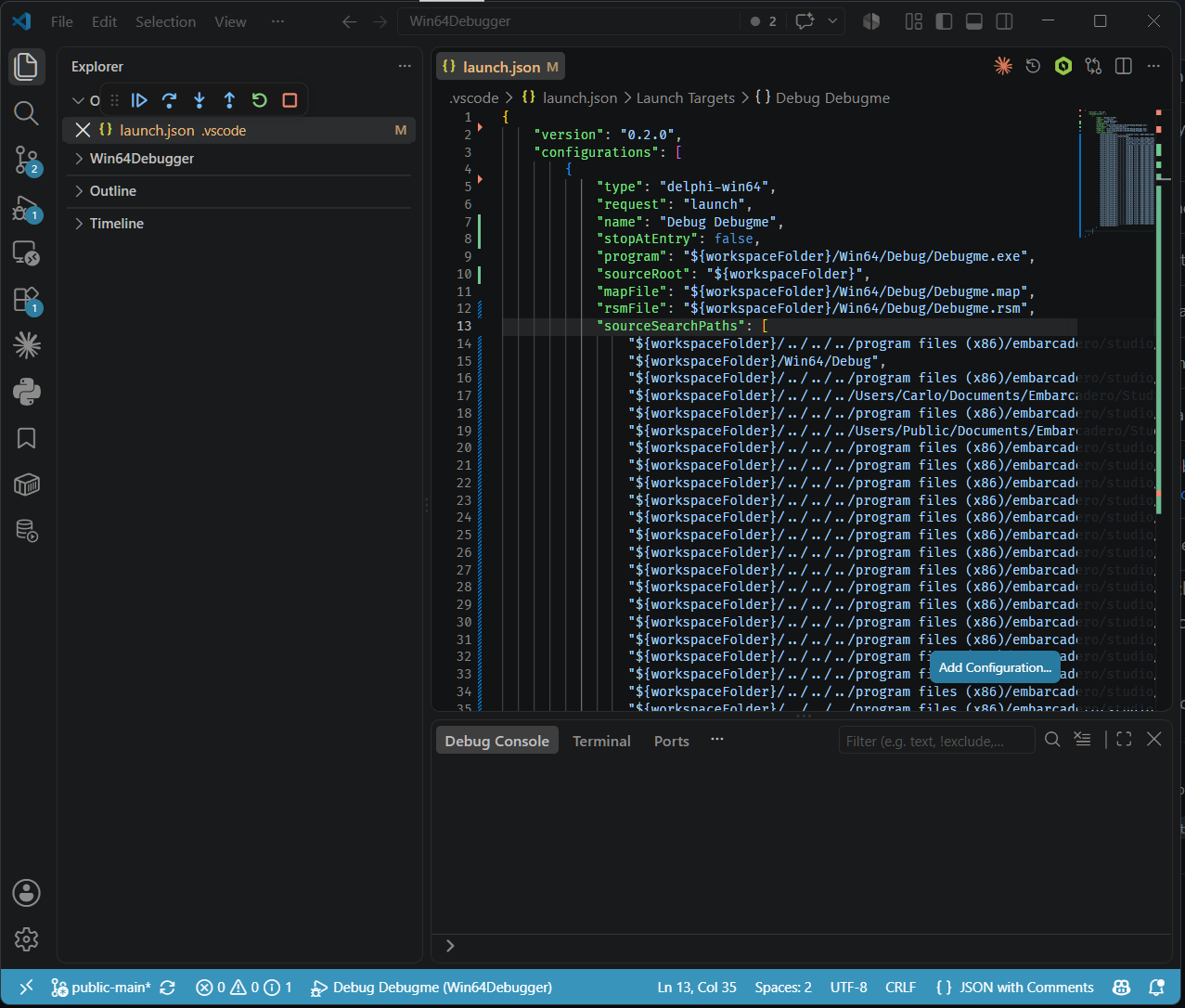The width and height of the screenshot is (1185, 1008).
Task: Click the .vscode breadcrumb
Action: (473, 97)
